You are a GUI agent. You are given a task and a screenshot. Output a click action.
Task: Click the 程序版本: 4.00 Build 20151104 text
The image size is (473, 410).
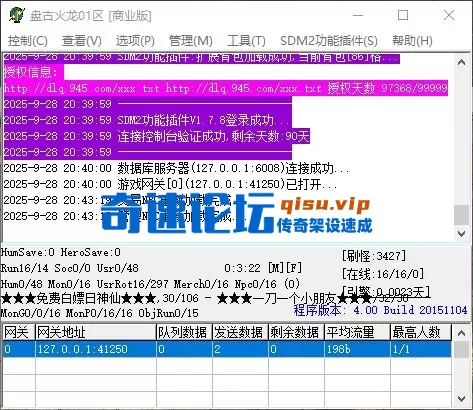point(380,310)
